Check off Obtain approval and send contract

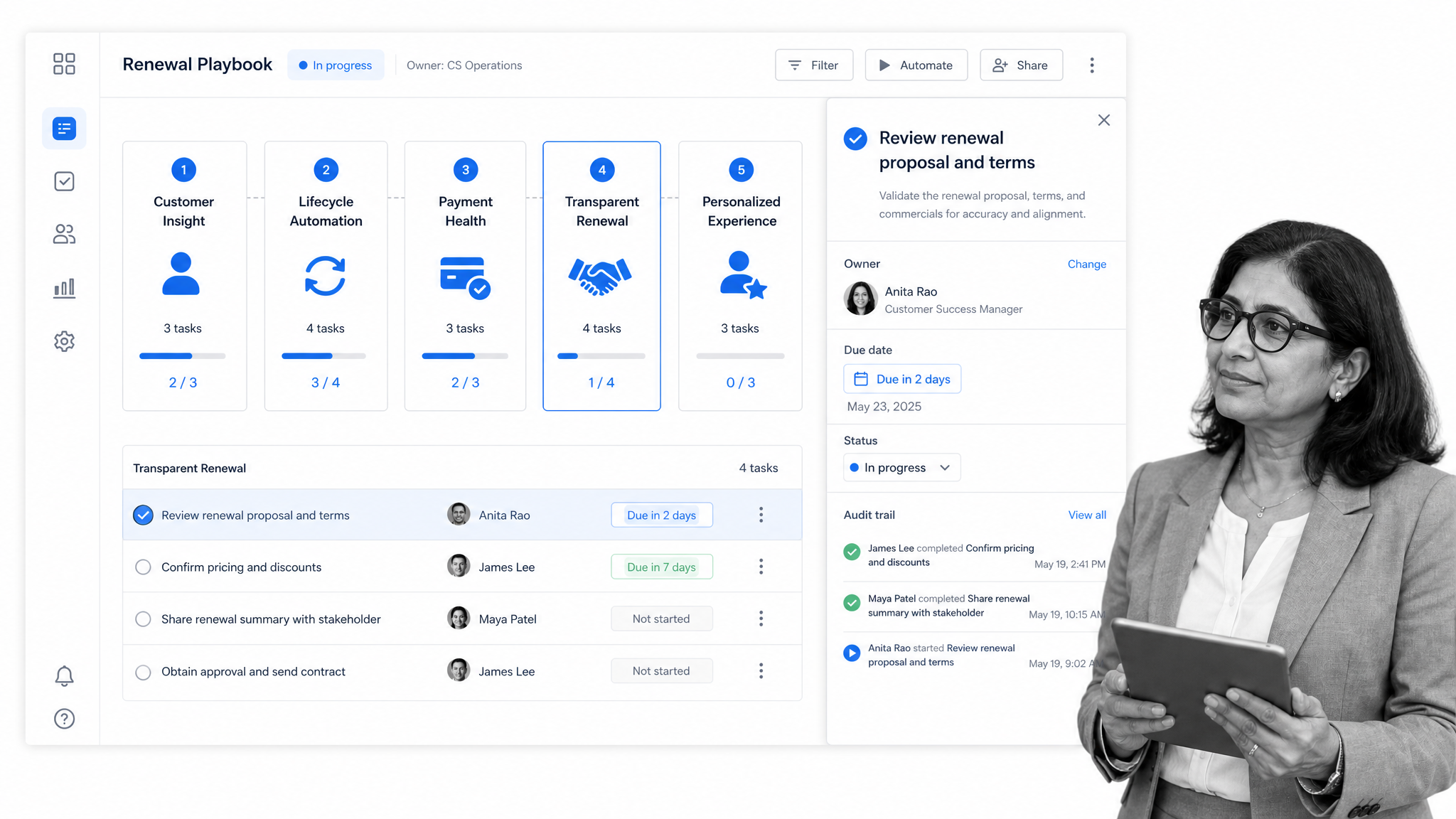[143, 672]
